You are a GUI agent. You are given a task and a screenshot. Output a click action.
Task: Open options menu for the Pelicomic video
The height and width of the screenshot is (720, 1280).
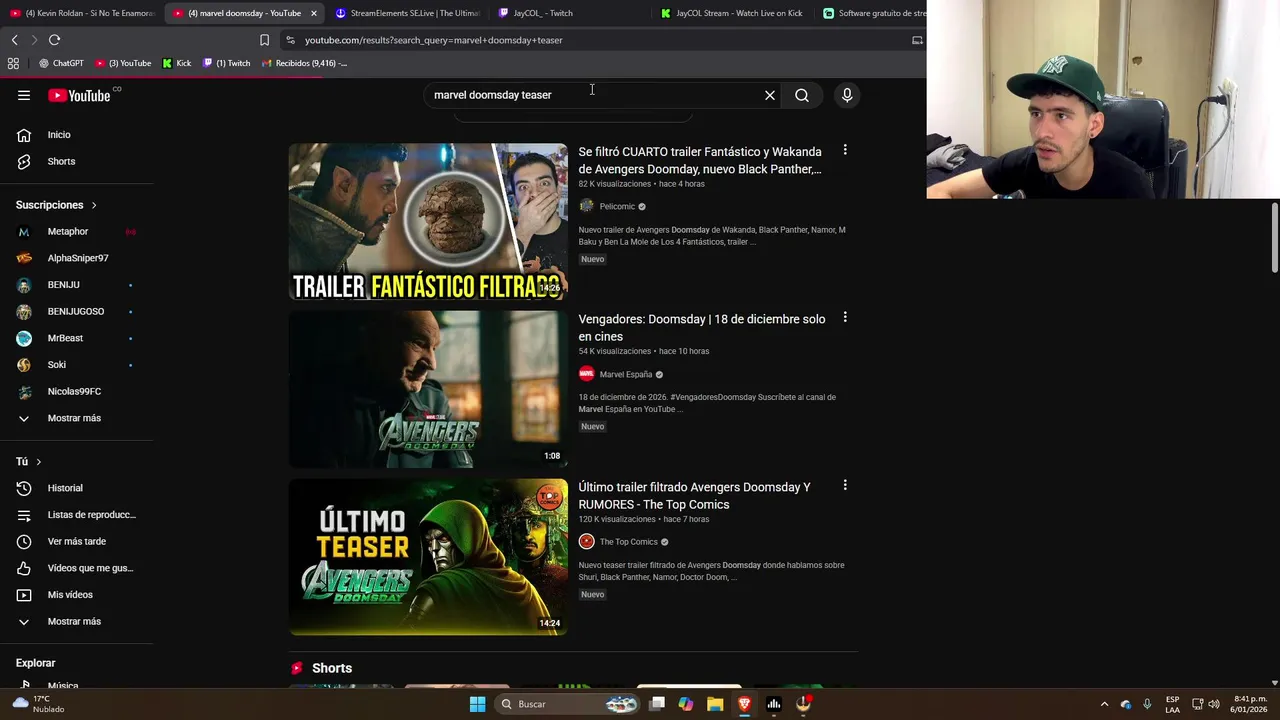coord(845,150)
